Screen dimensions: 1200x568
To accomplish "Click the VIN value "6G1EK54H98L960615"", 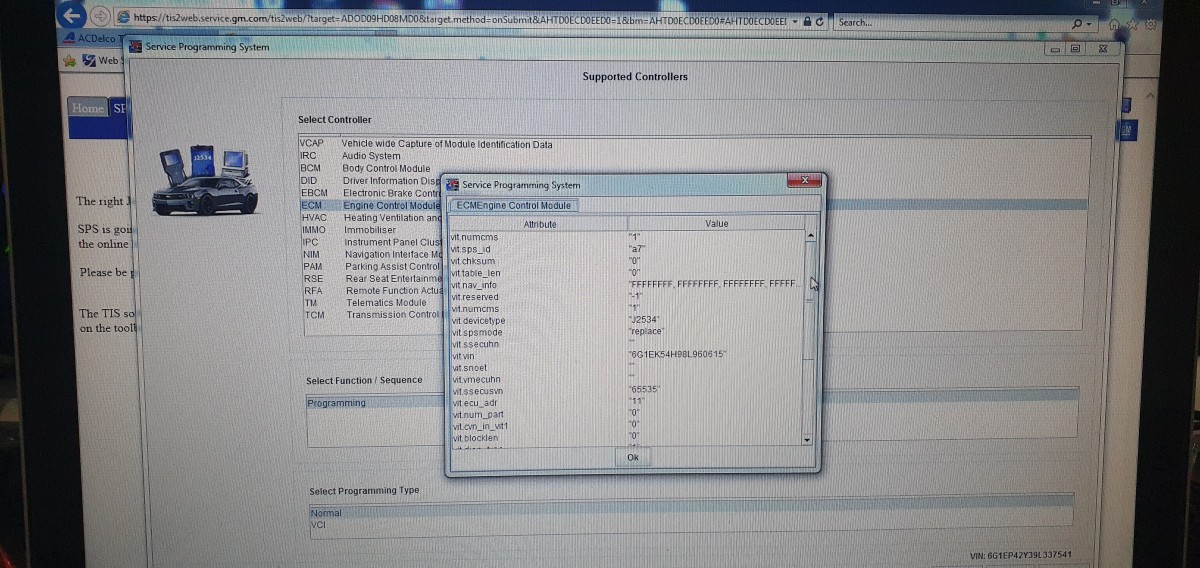I will click(677, 355).
